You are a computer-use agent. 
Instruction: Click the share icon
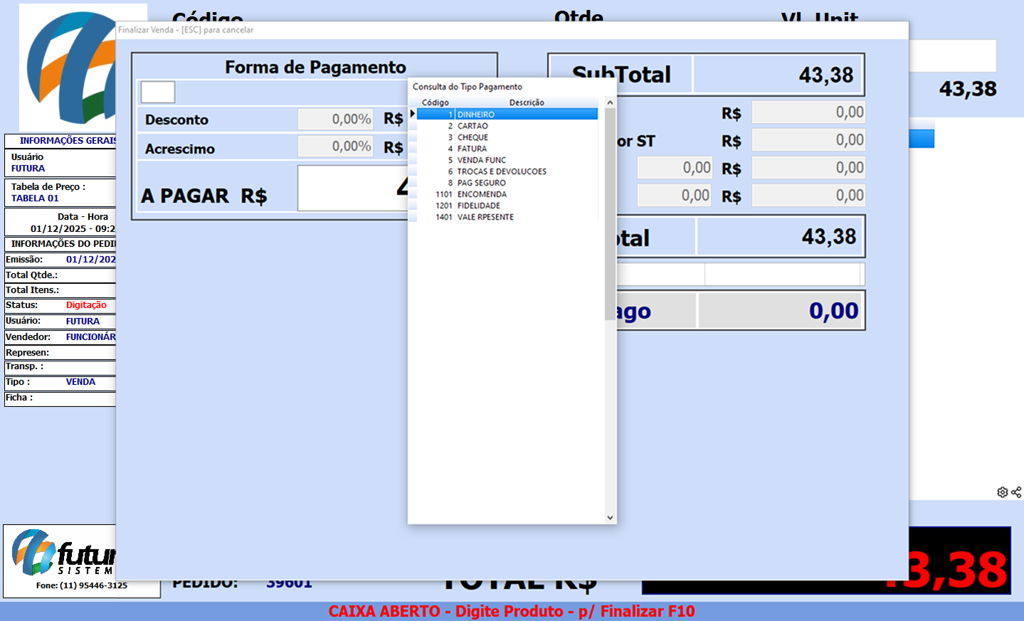pos(1016,492)
